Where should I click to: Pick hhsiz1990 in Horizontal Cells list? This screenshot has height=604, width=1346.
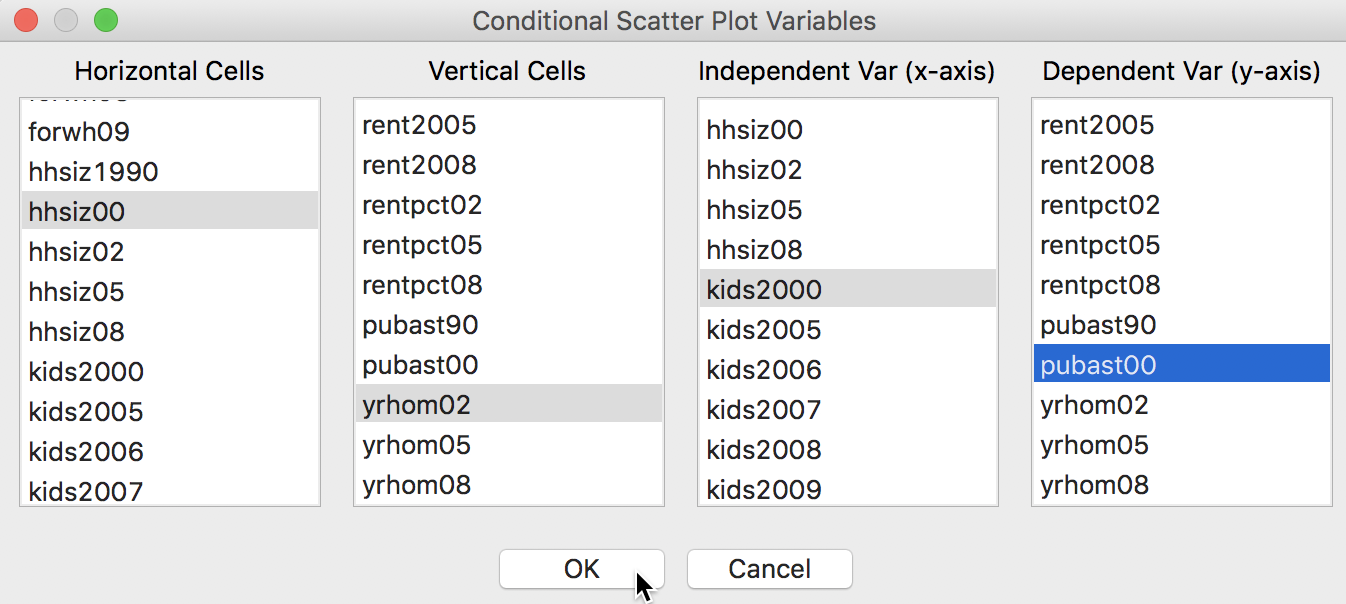point(170,171)
